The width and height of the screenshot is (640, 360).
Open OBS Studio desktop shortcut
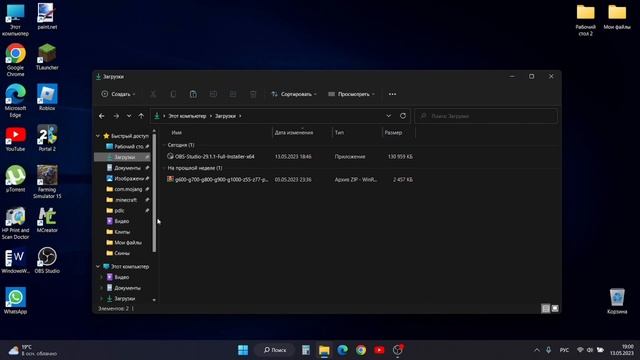(47, 260)
